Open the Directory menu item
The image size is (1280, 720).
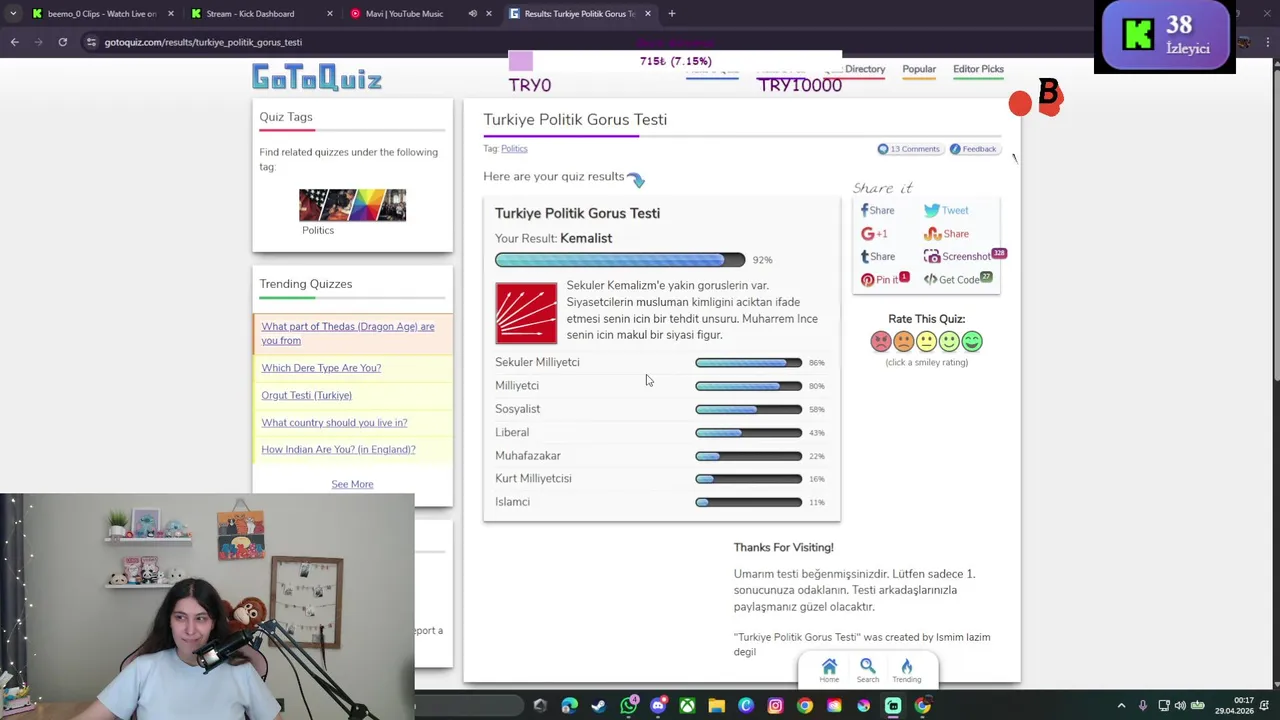[x=865, y=69]
